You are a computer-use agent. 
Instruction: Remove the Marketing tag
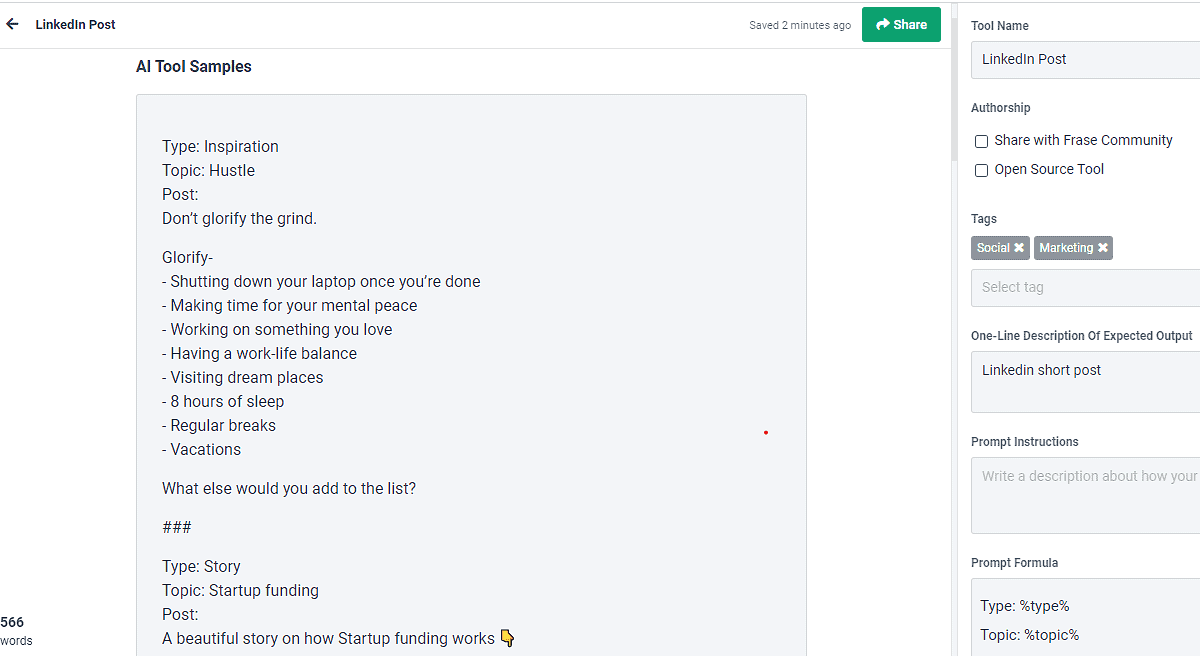click(1103, 248)
